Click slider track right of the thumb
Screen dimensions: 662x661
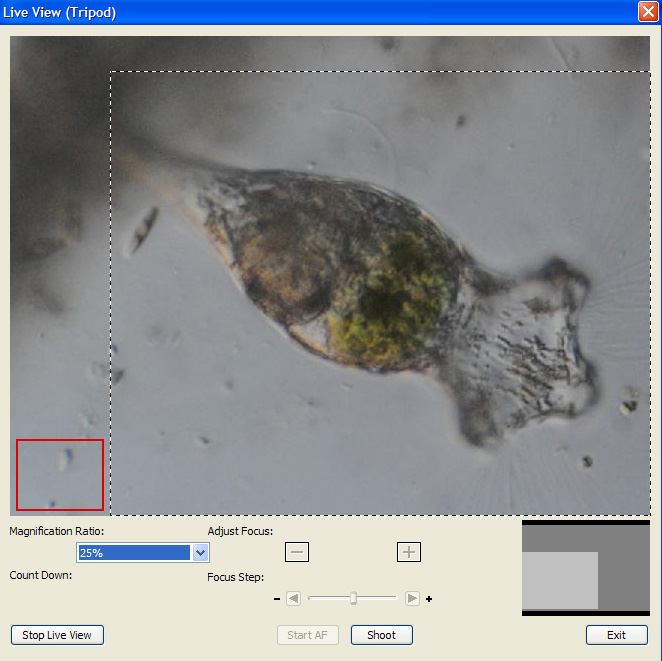(x=378, y=598)
